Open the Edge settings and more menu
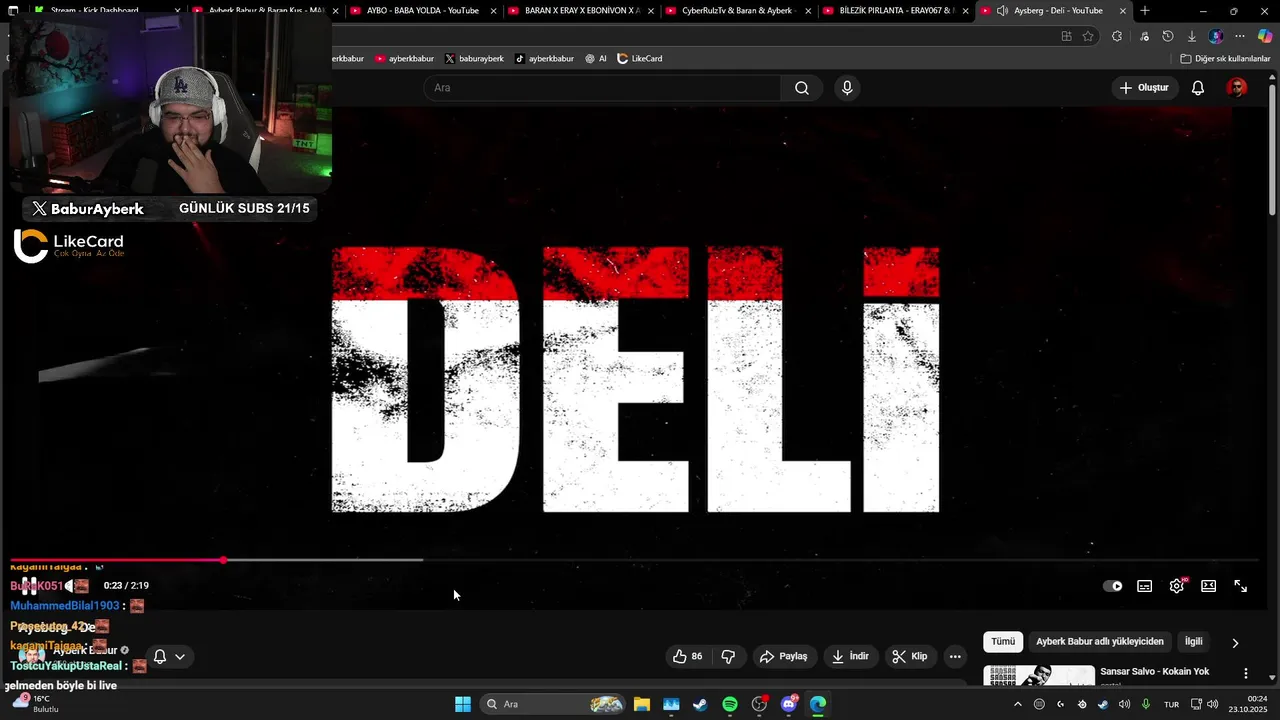This screenshot has width=1280, height=720. [1240, 36]
